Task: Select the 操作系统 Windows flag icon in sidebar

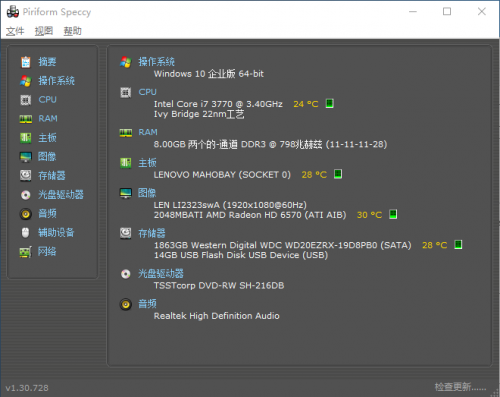Action: pyautogui.click(x=26, y=81)
